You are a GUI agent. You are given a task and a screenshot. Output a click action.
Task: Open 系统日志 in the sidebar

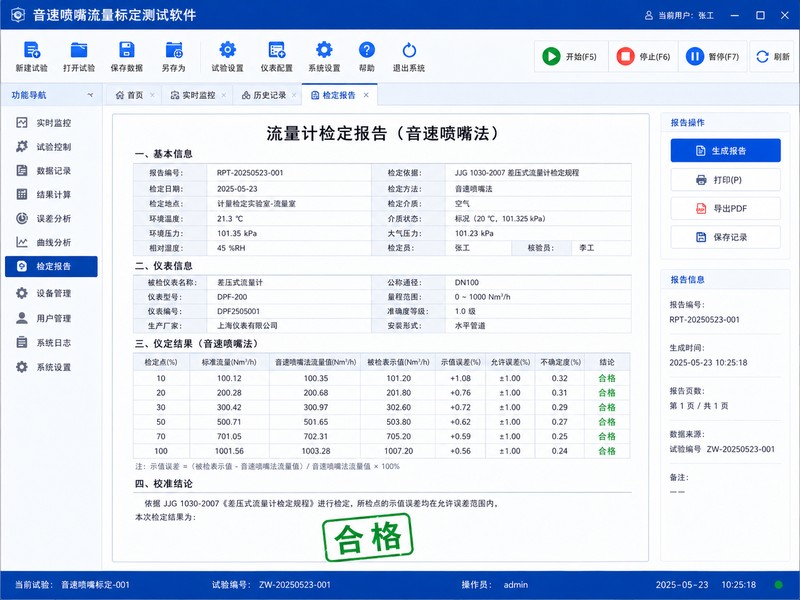(x=51, y=343)
